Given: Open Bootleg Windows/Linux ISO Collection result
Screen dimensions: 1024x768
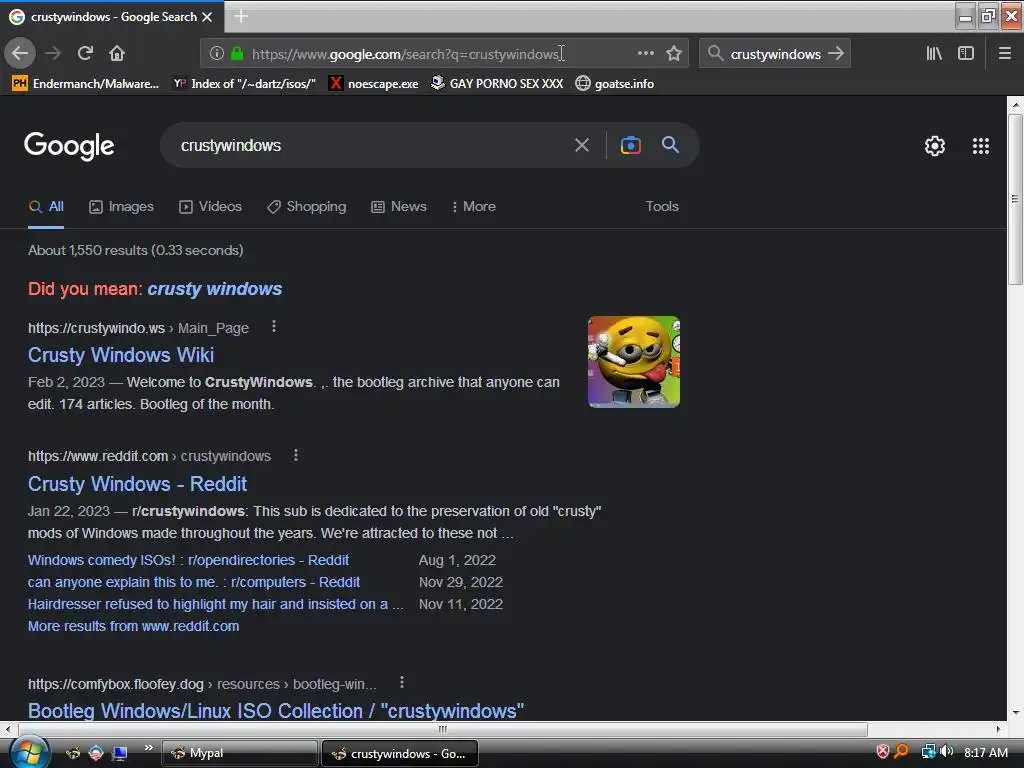Looking at the screenshot, I should (x=276, y=711).
